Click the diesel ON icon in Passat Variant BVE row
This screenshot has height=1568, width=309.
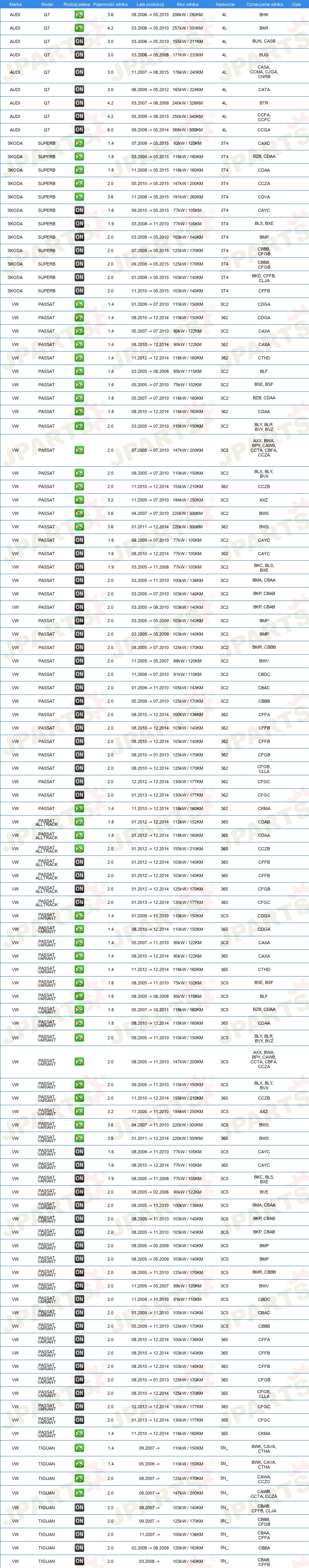[x=79, y=1192]
